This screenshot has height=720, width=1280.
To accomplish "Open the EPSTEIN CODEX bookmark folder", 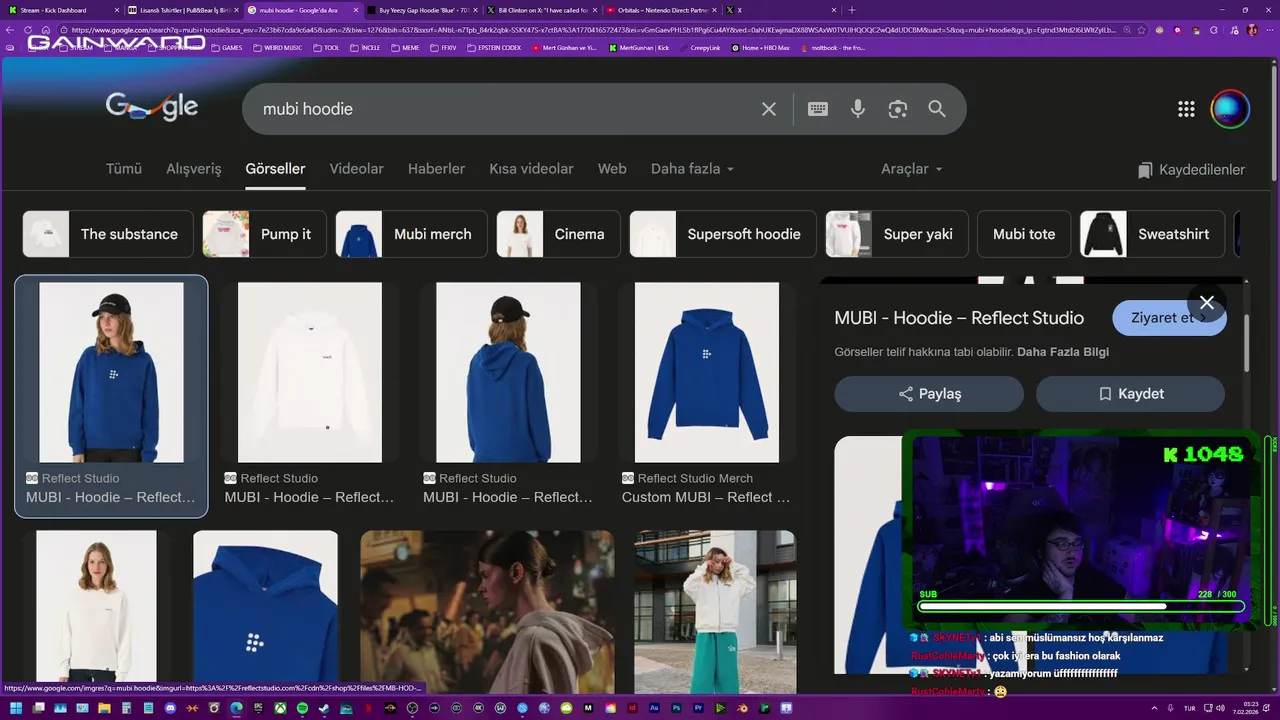I will point(494,47).
